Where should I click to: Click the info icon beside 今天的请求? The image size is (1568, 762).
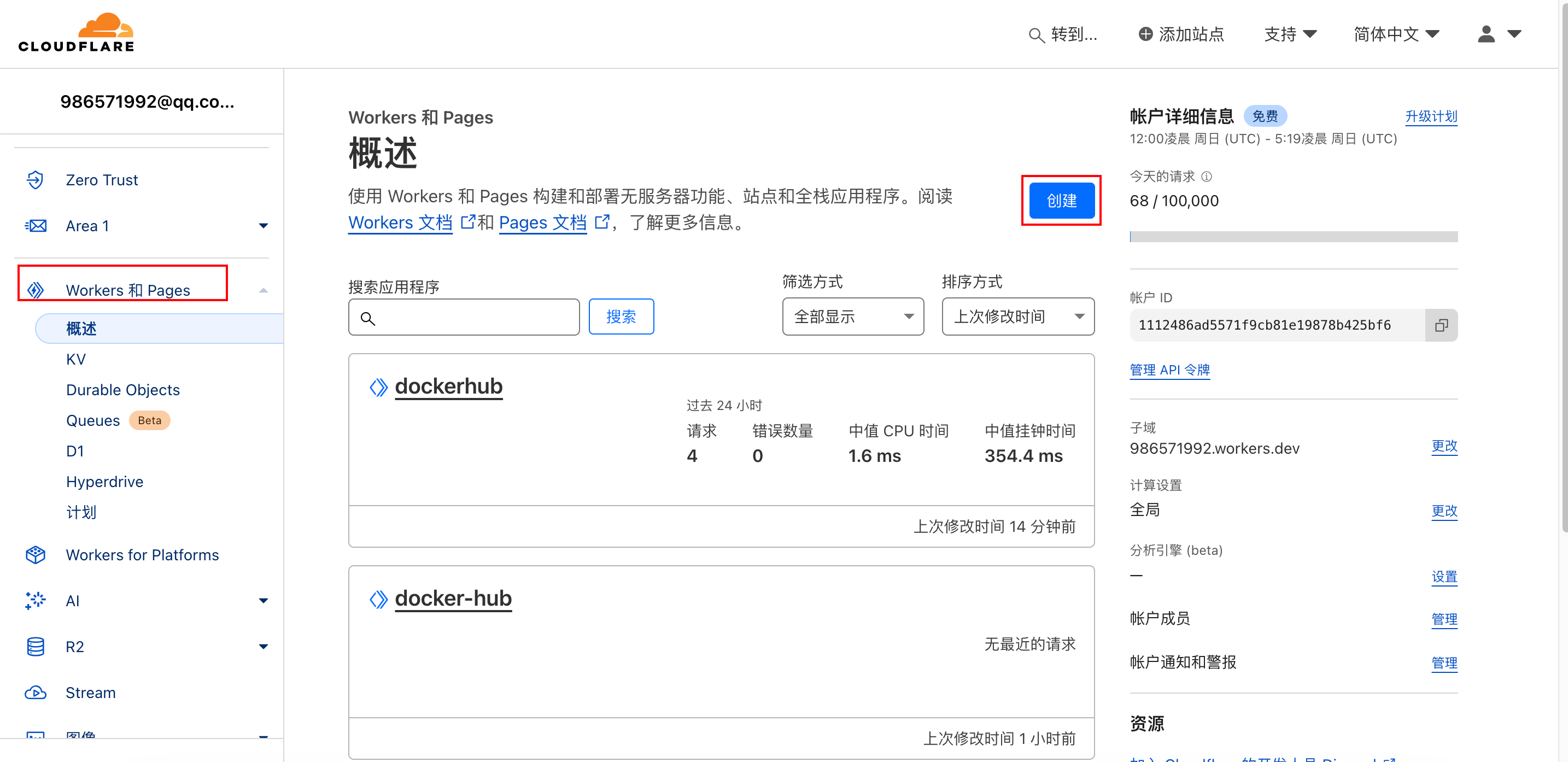coord(1207,177)
